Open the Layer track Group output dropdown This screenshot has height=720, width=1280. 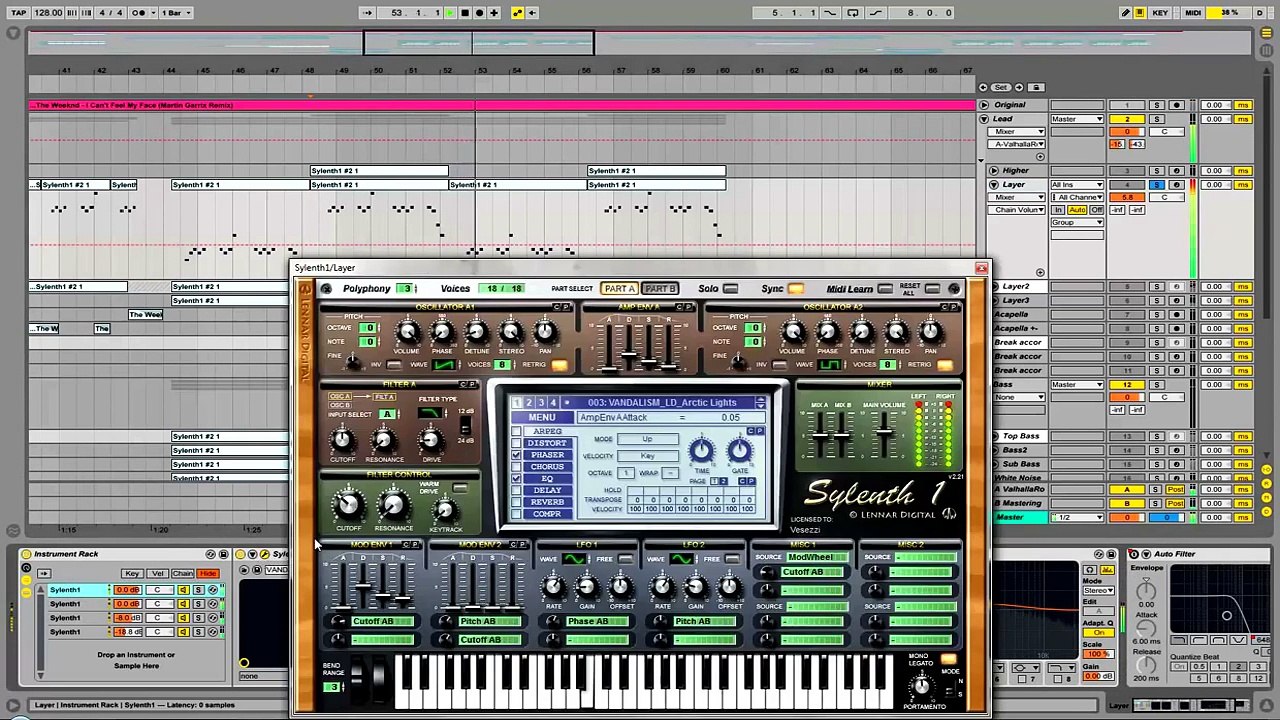click(x=1077, y=223)
